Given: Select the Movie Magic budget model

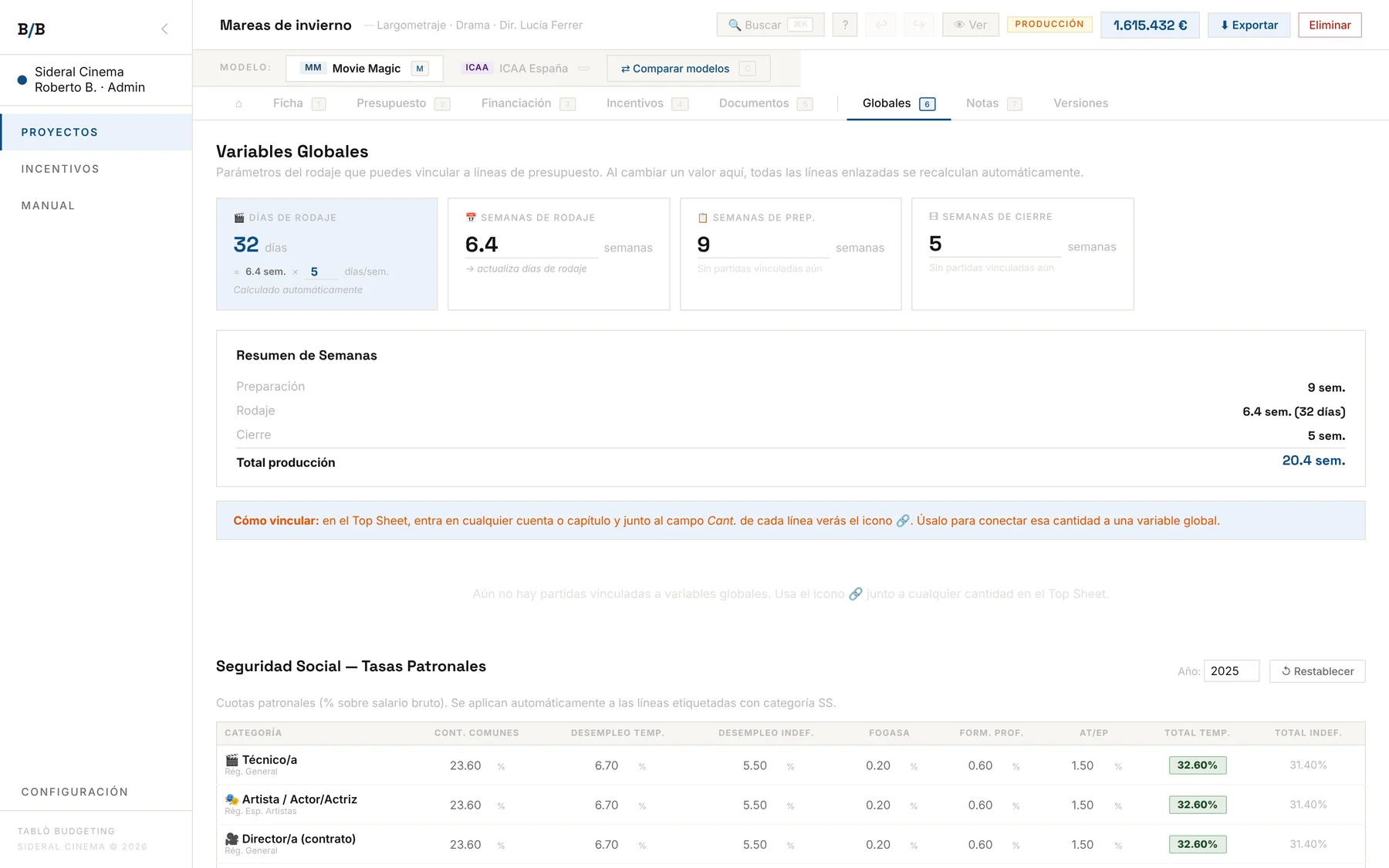Looking at the screenshot, I should [x=364, y=68].
